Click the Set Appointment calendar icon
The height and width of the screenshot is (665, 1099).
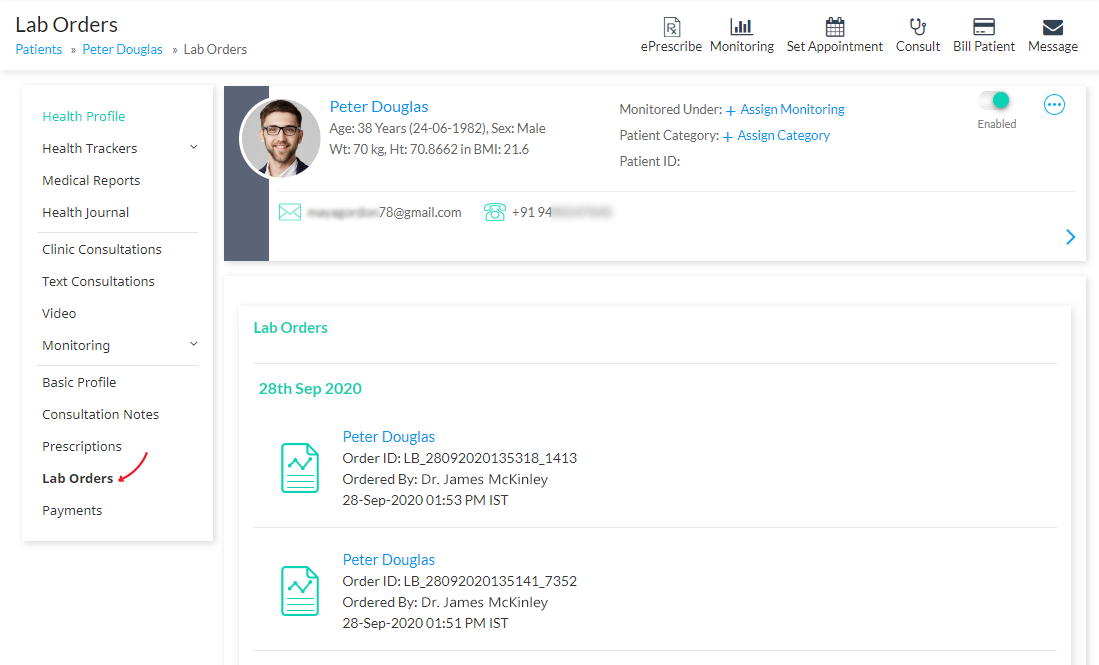pos(834,27)
